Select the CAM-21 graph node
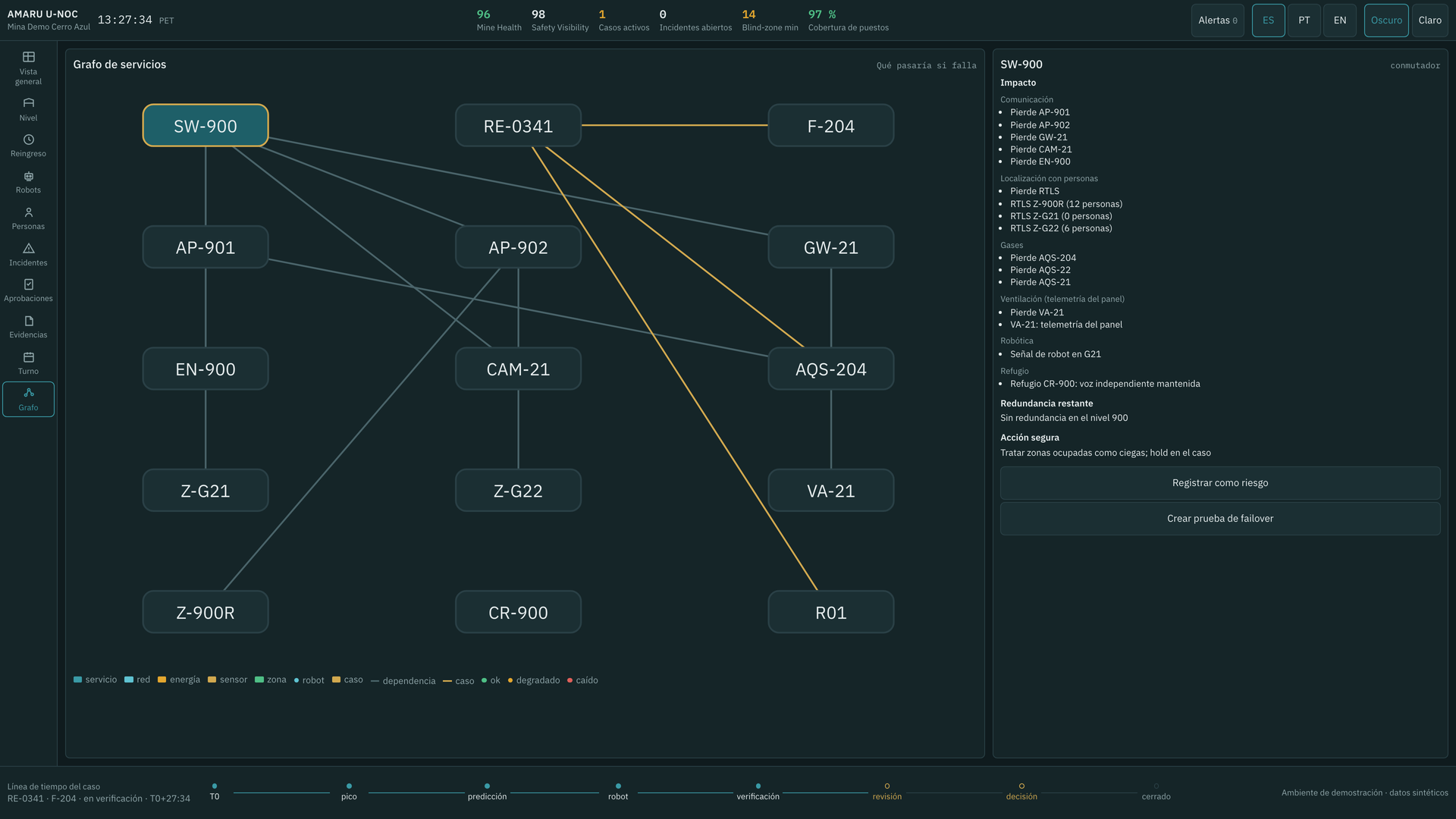 pyautogui.click(x=518, y=369)
